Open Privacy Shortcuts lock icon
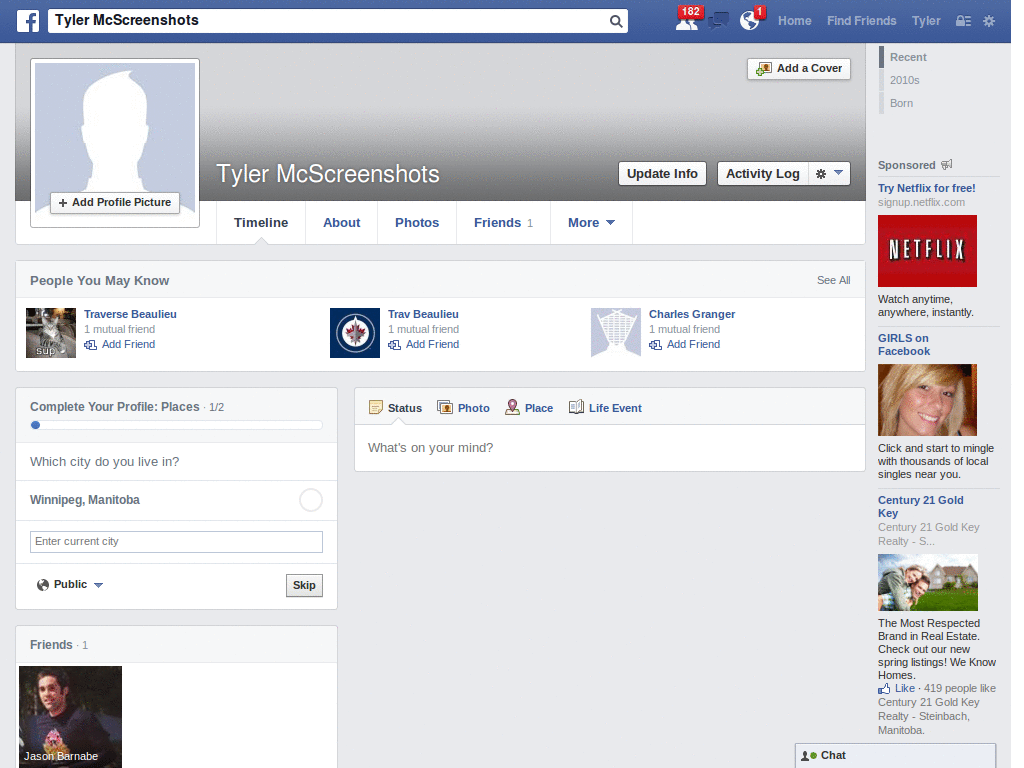 click(x=961, y=20)
